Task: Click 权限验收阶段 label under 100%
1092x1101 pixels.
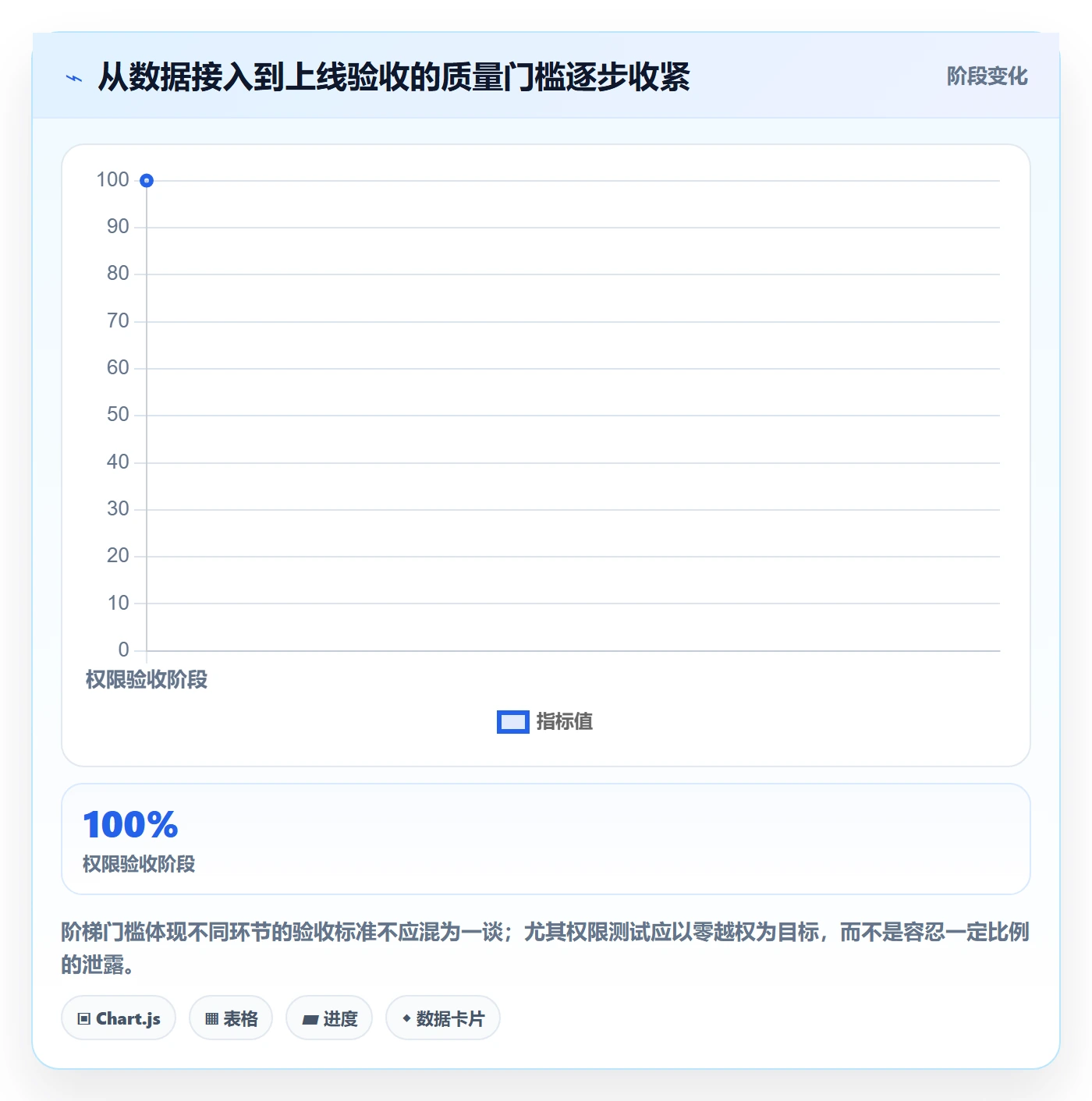Action: click(x=139, y=864)
